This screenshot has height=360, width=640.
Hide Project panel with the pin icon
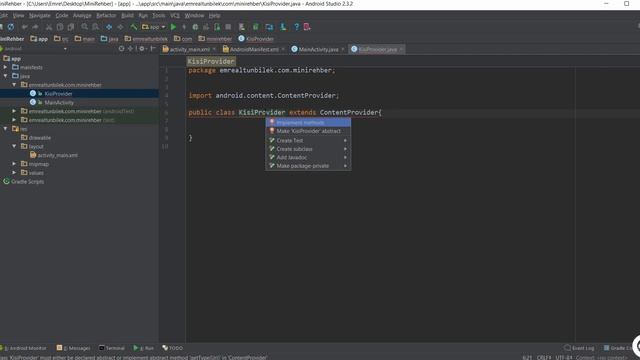click(x=153, y=49)
